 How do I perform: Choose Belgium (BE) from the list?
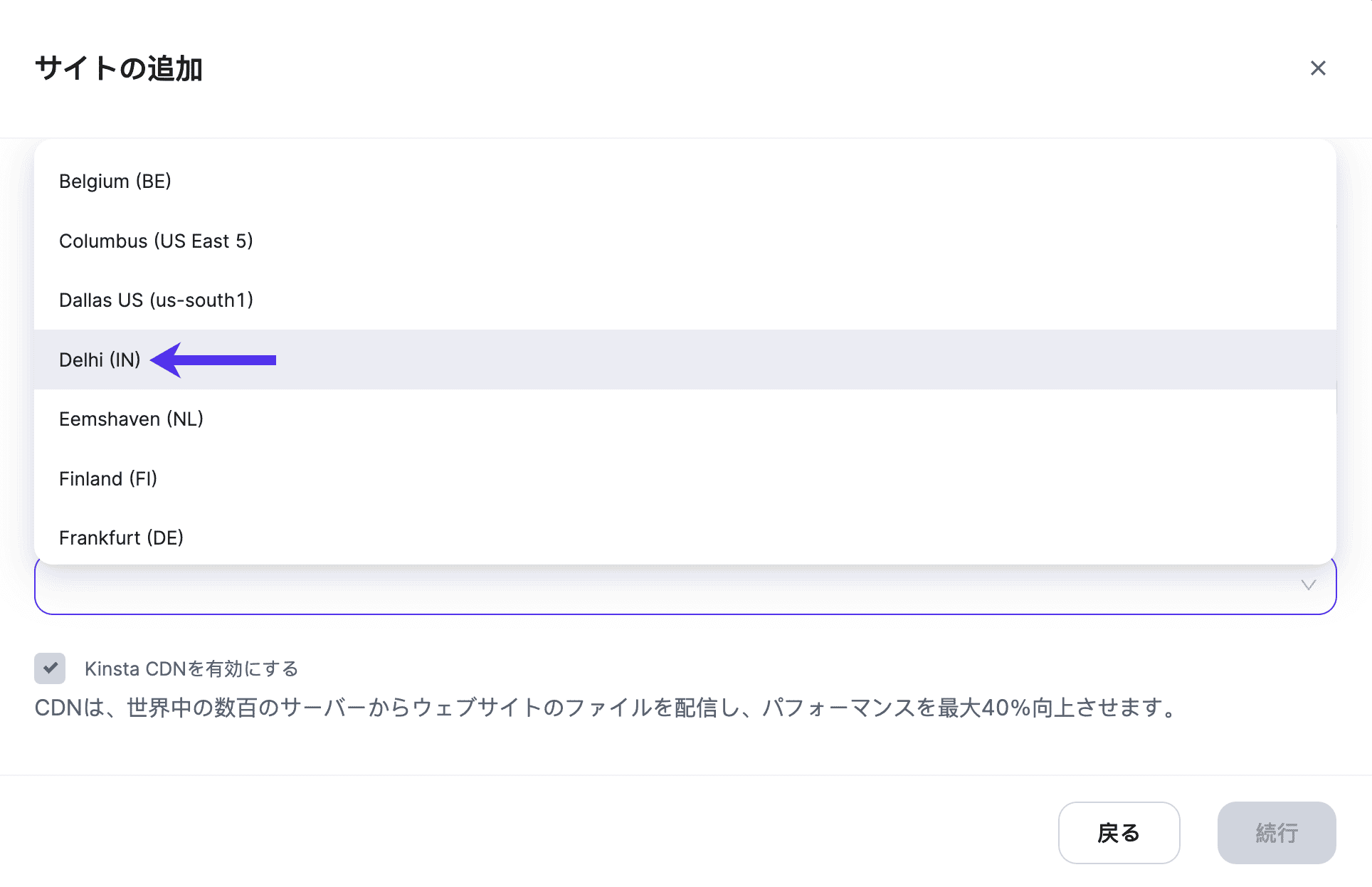115,181
